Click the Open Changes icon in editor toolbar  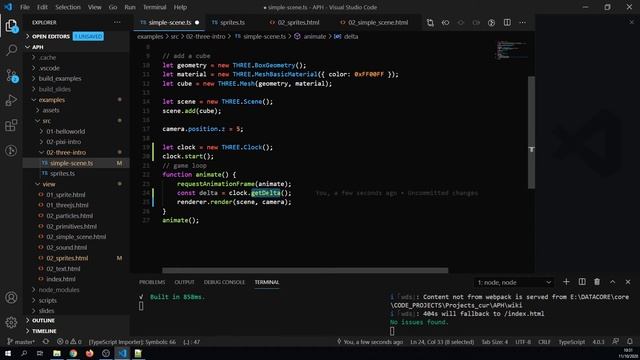point(430,23)
